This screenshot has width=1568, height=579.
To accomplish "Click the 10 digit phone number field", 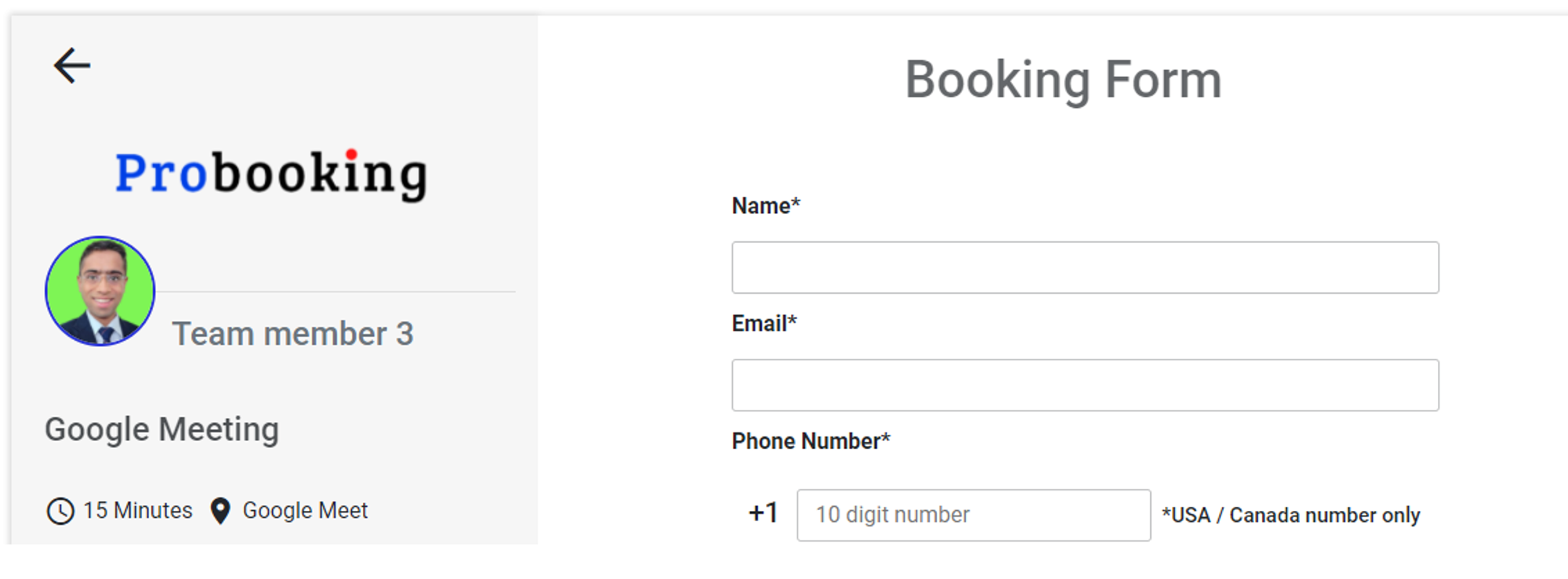I will (x=974, y=515).
